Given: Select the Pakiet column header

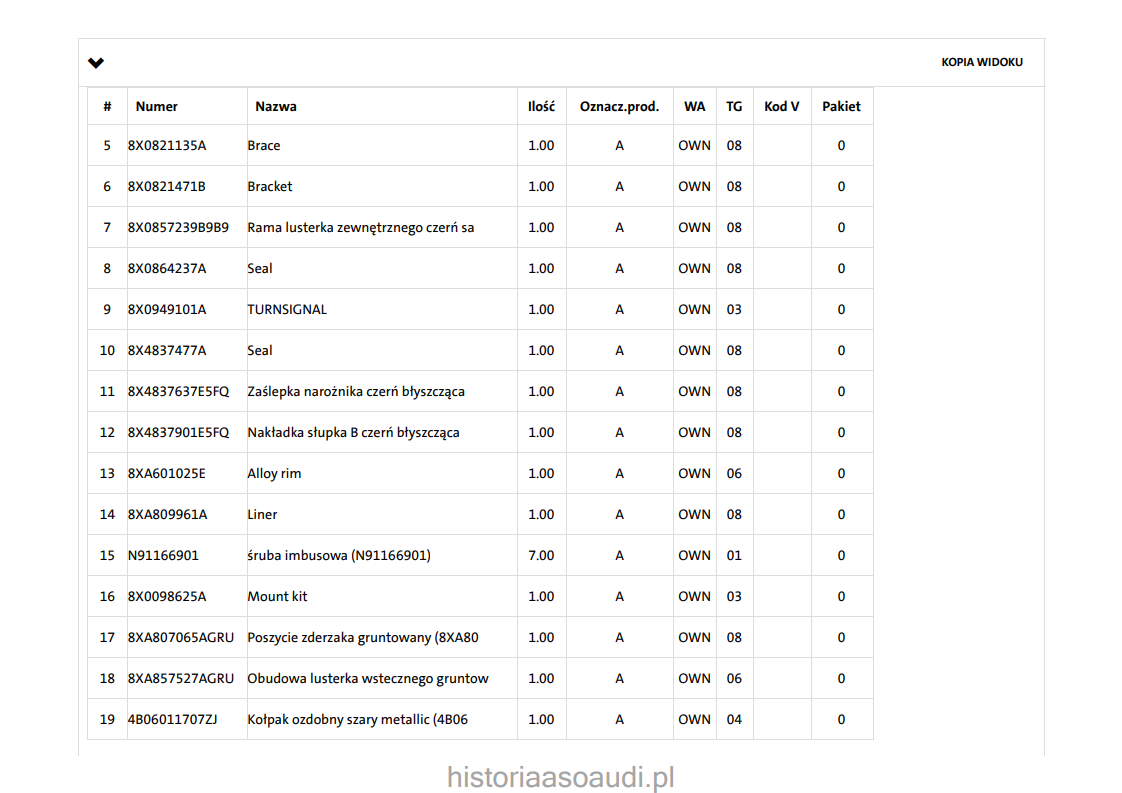Looking at the screenshot, I should pyautogui.click(x=841, y=106).
